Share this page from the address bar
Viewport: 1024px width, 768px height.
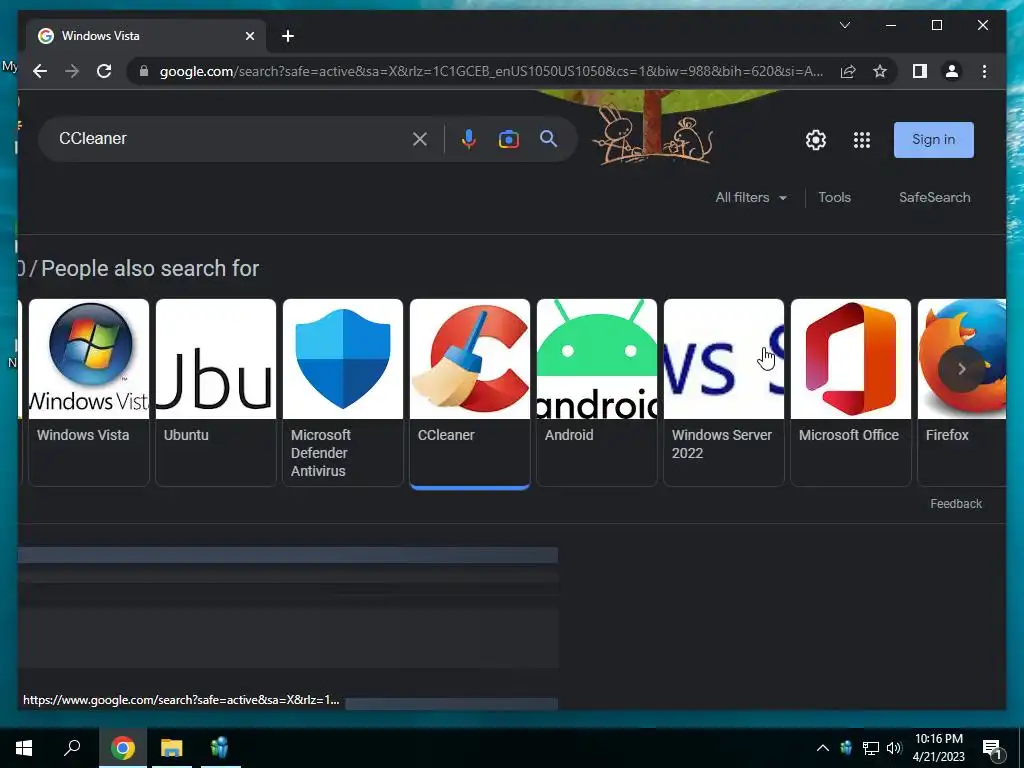[848, 71]
